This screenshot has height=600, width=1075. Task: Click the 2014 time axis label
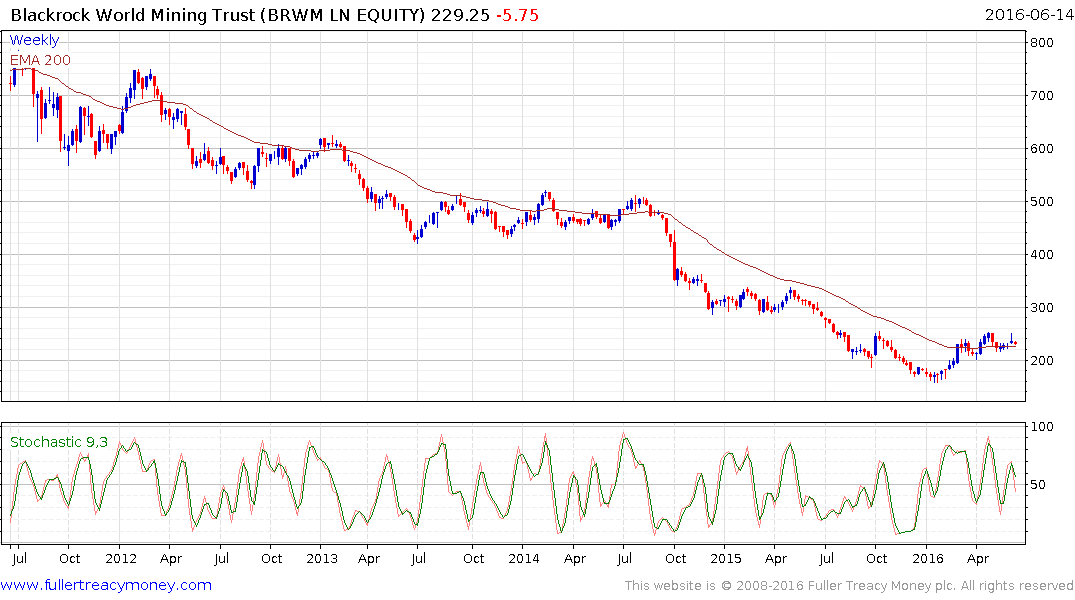524,559
